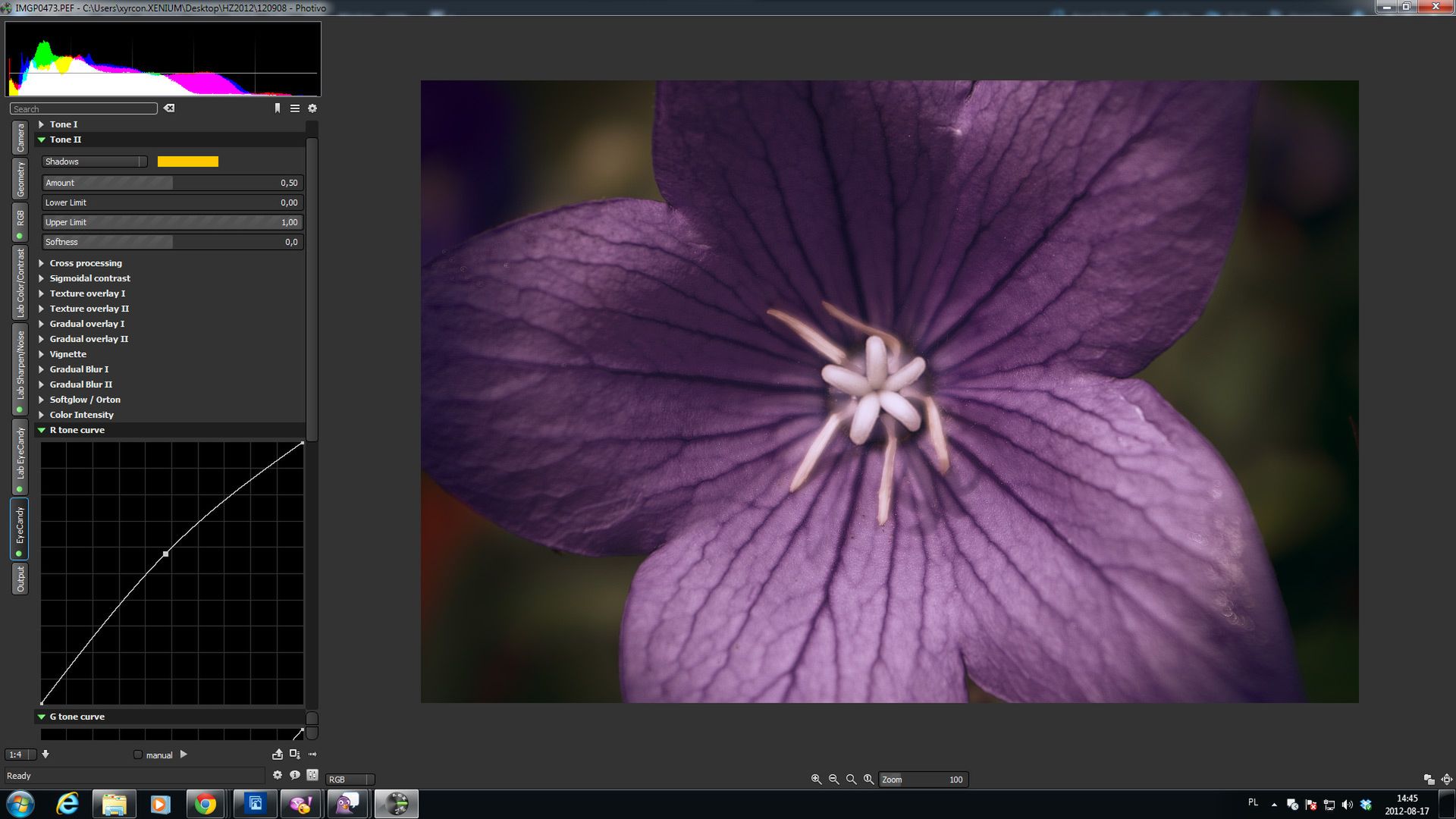Screen dimensions: 1456x819
Task: Click the zoom in magnifier icon
Action: (816, 780)
